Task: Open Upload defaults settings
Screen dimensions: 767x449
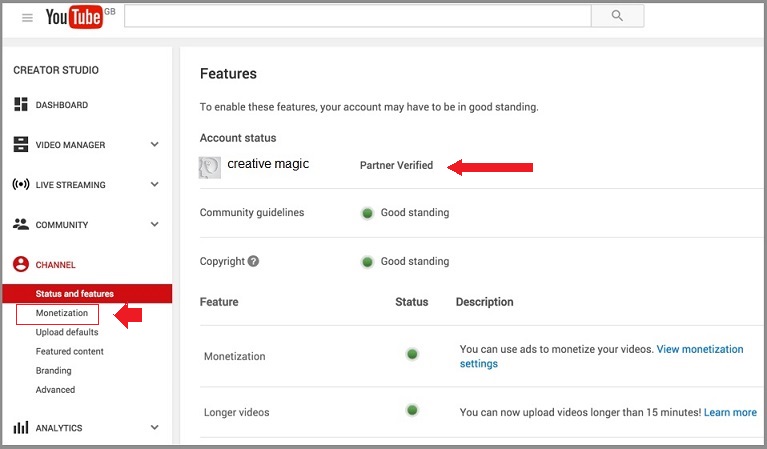Action: coord(67,332)
